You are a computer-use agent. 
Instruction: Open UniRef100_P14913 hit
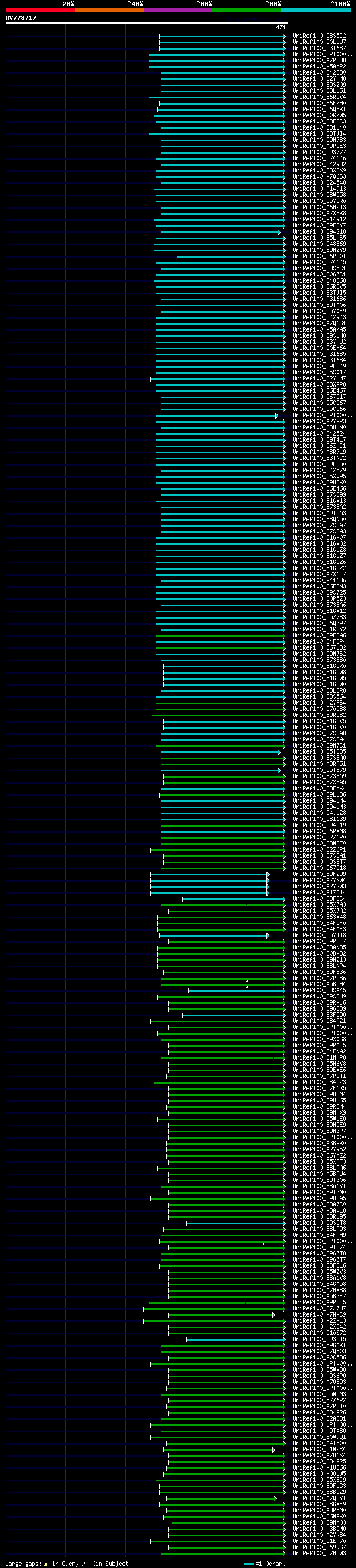[319, 189]
